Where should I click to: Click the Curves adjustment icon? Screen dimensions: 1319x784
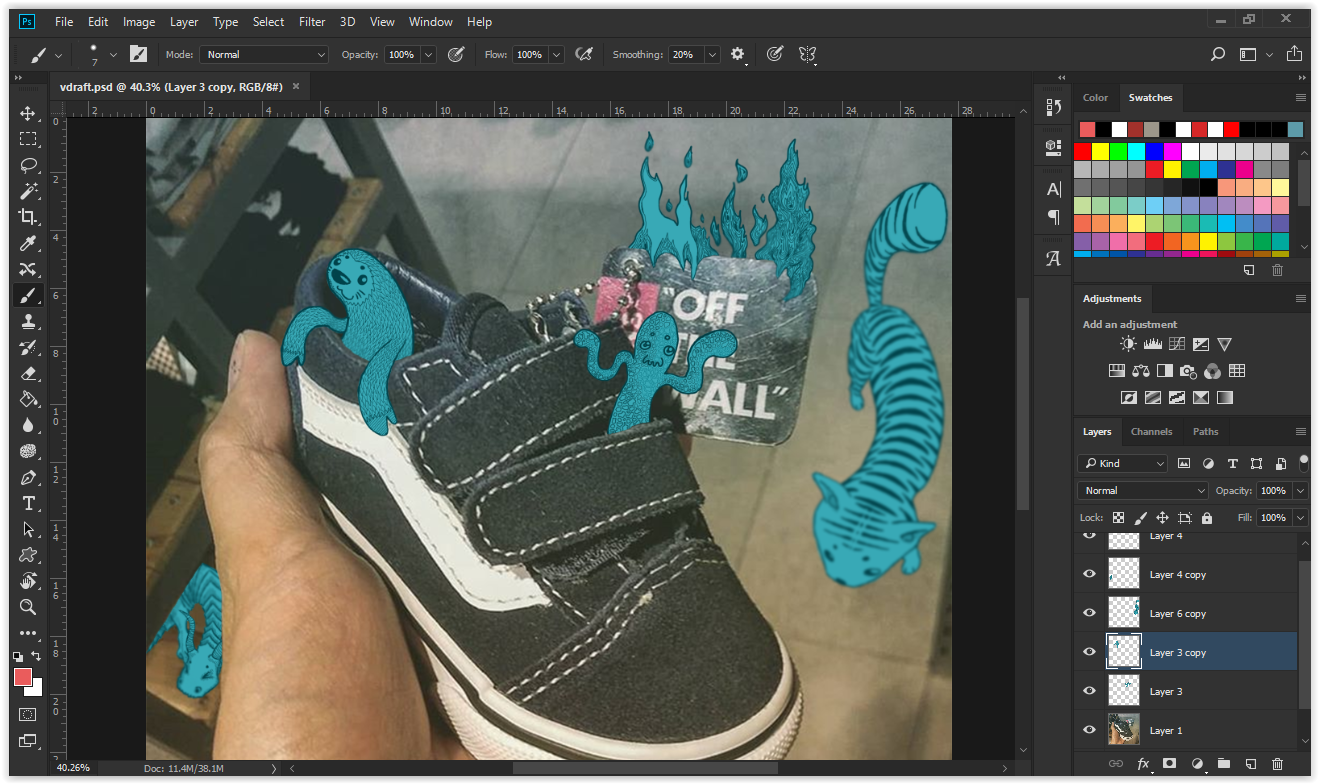tap(1176, 344)
